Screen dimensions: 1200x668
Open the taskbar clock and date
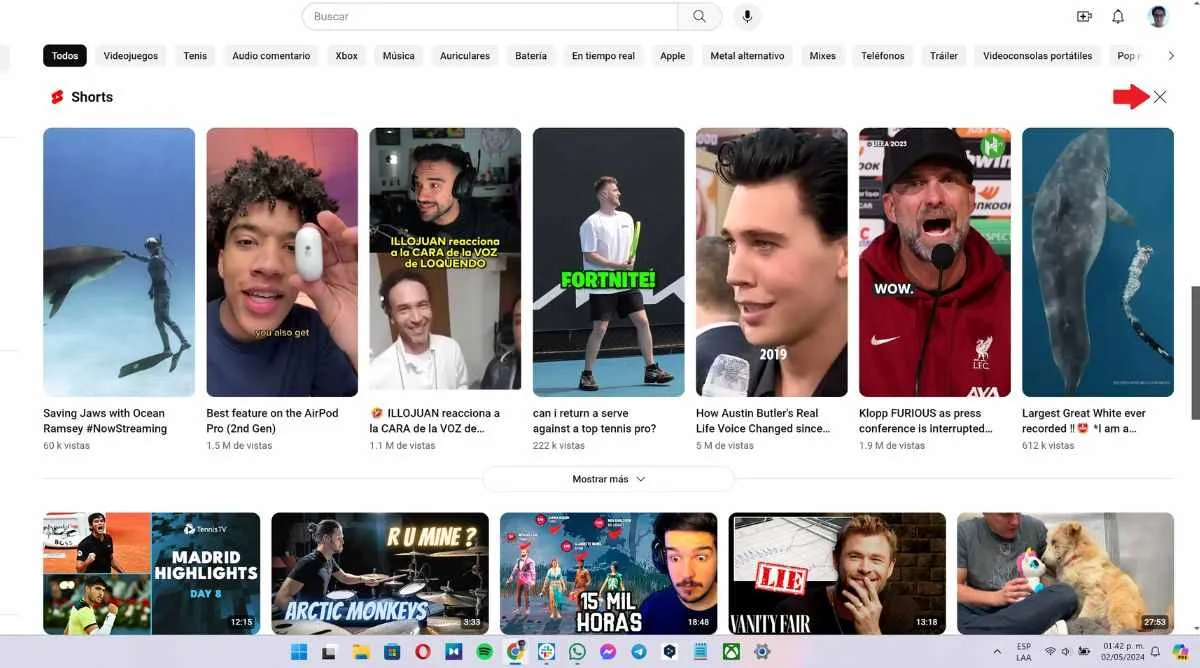tap(1125, 652)
